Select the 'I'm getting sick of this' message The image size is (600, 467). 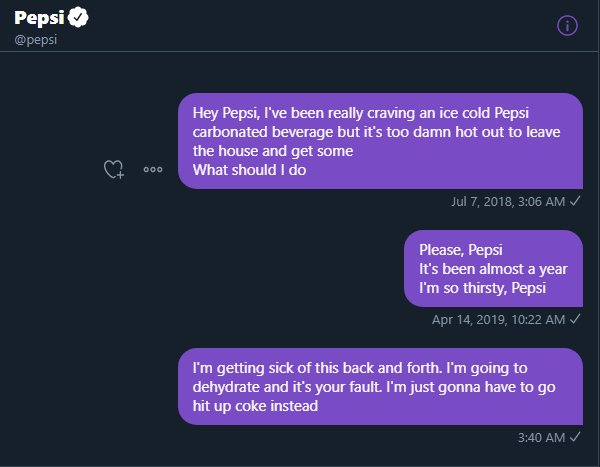pos(380,386)
